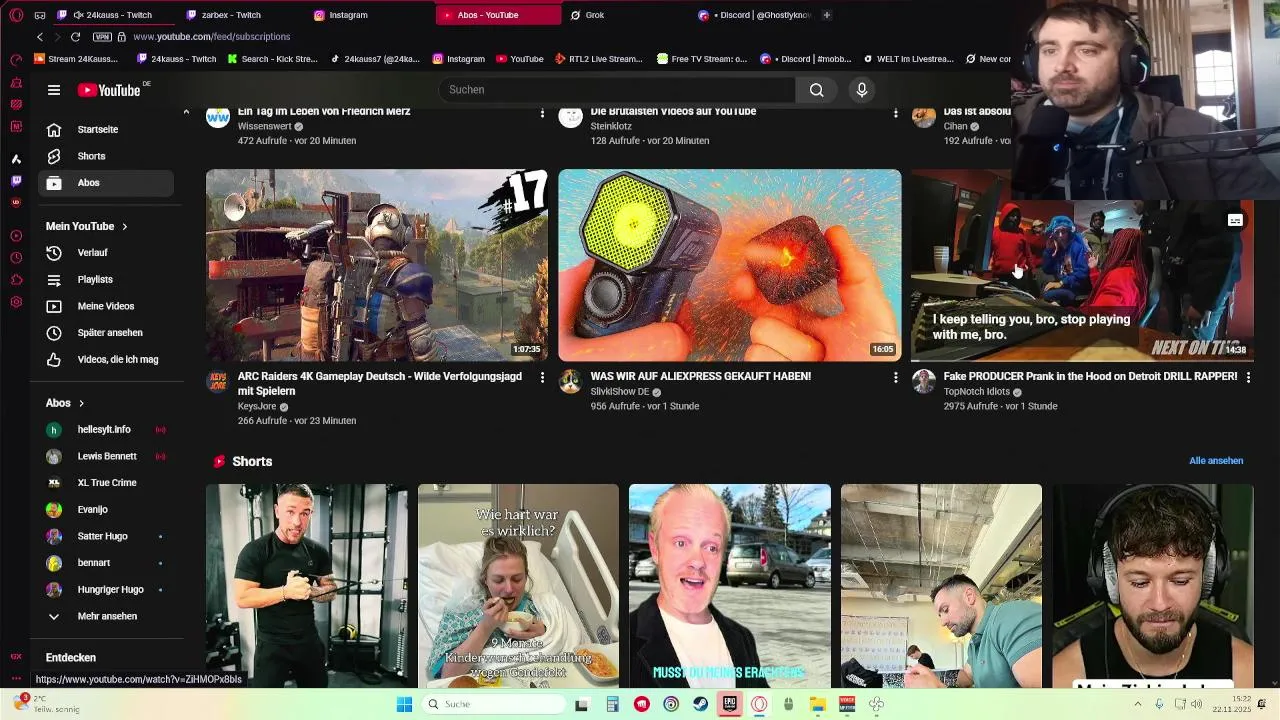
Task: Open Später ansehen list
Action: click(106, 333)
